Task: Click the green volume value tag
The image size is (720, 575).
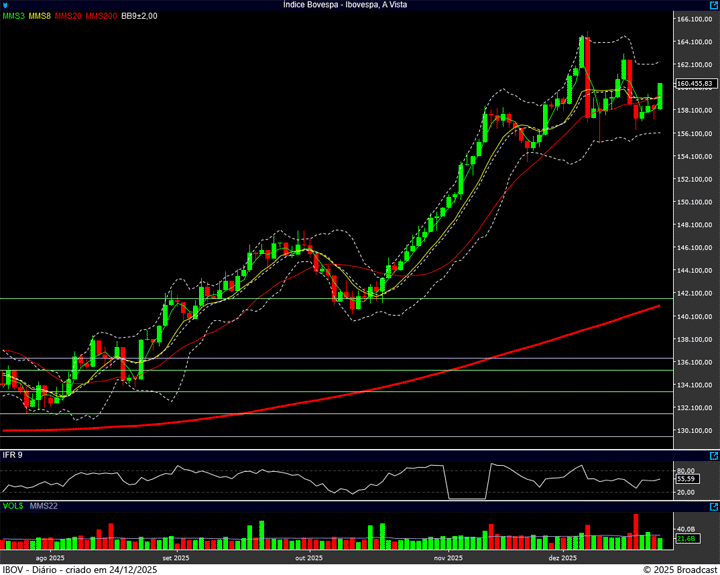Action: [686, 539]
